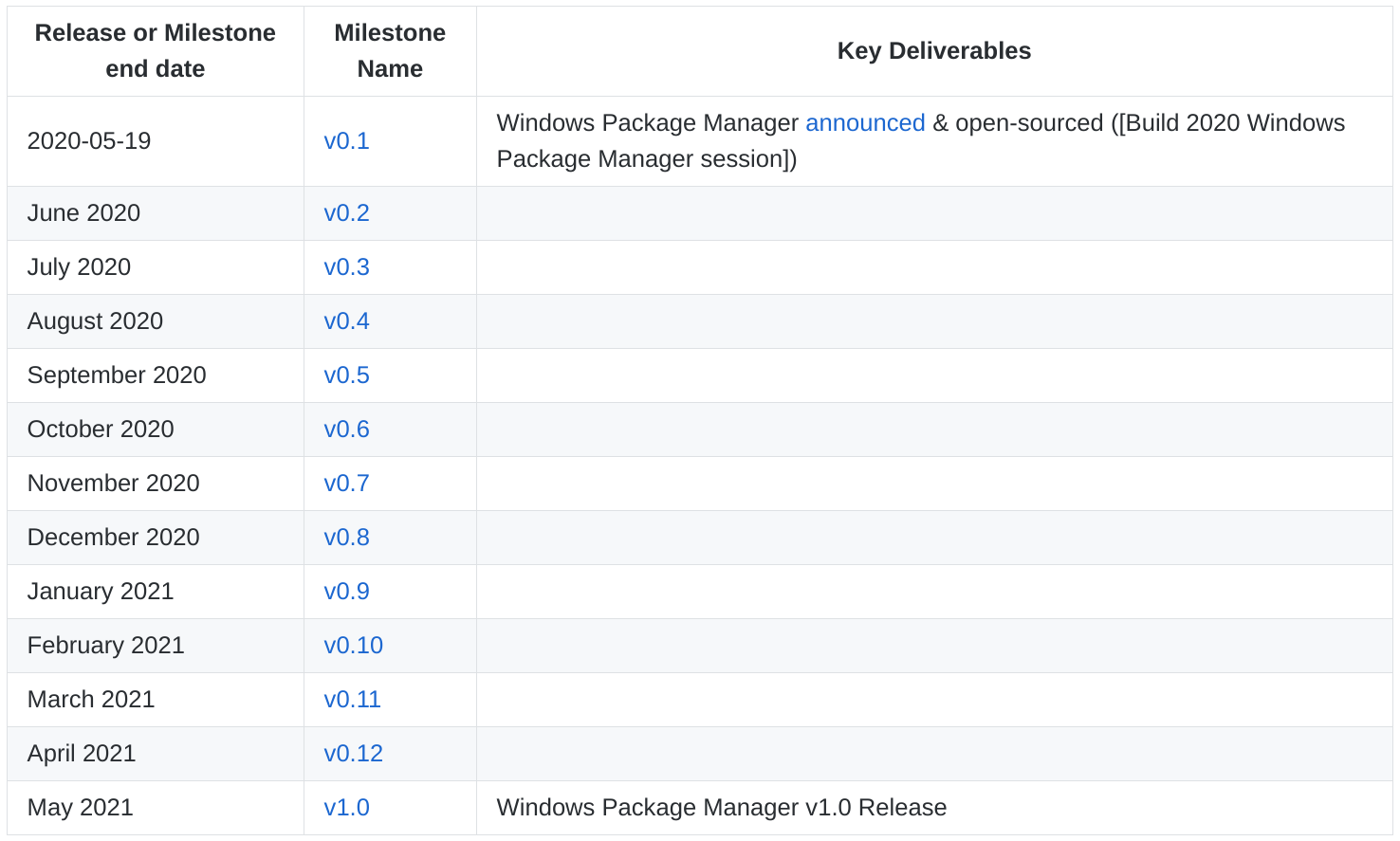The image size is (1400, 841).
Task: Click 'Windows Package Manager v1.0 Release' text
Action: pos(722,808)
